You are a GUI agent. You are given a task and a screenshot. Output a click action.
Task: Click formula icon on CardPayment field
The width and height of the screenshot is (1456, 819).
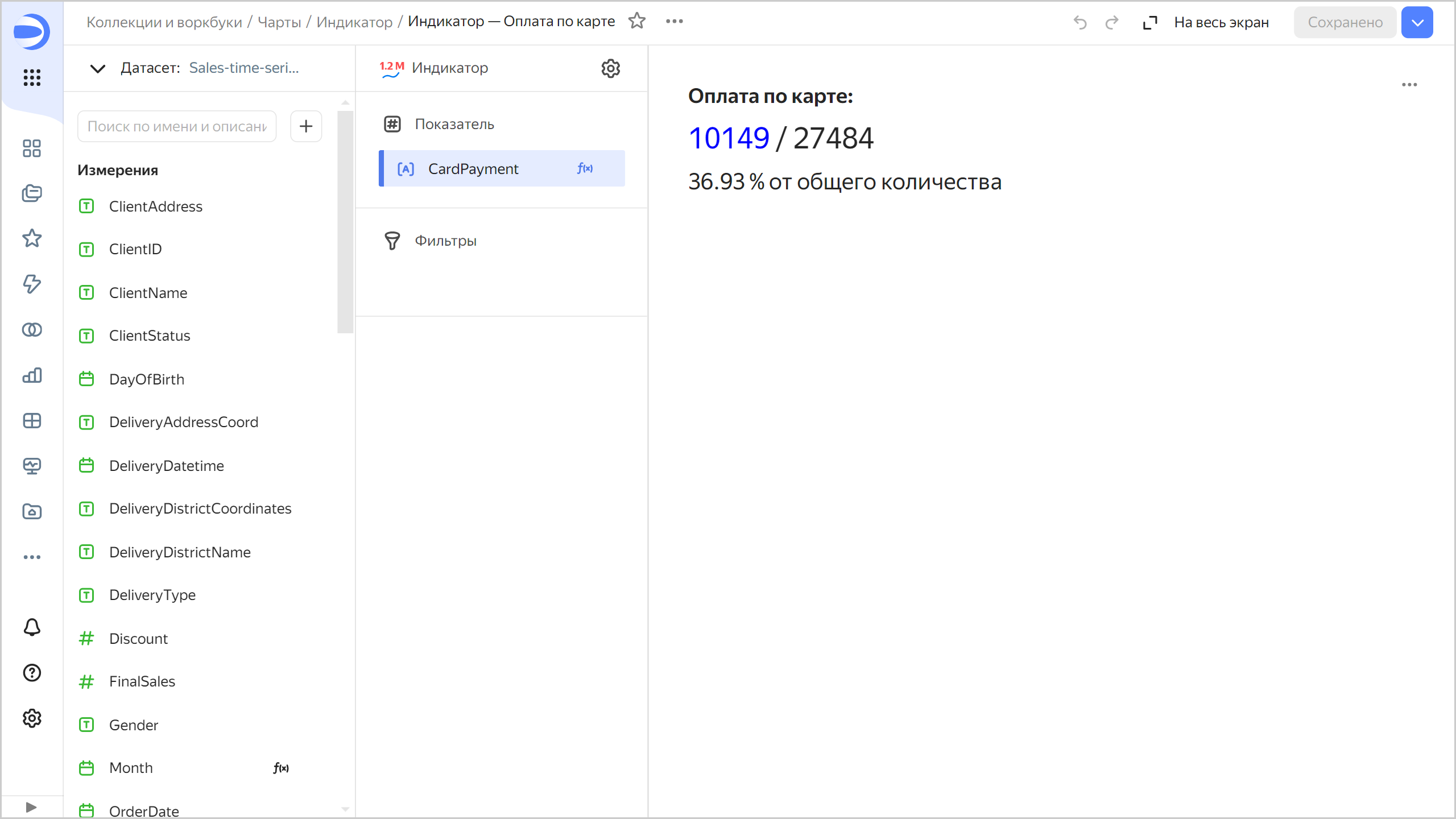585,168
